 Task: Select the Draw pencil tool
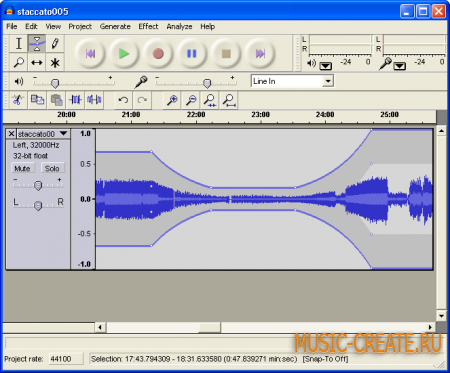[55, 43]
